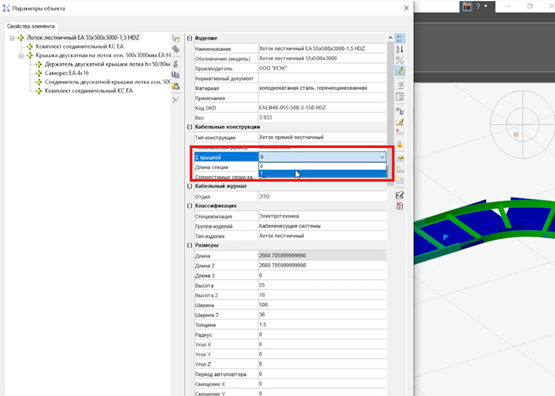Viewport: 555px width, 396px height.
Task: Click the 'Производитель' value ООО "ИЭК"
Action: click(x=322, y=68)
